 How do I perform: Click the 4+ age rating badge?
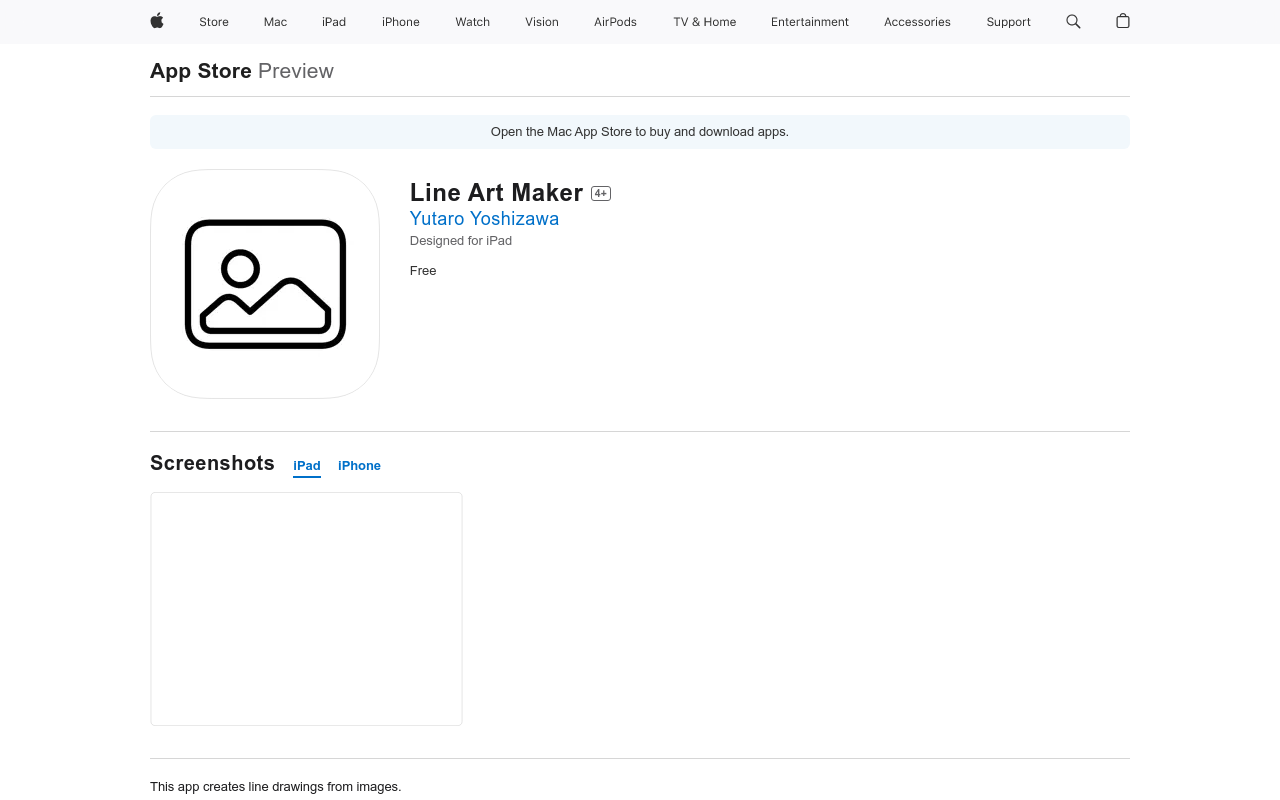pyautogui.click(x=601, y=194)
